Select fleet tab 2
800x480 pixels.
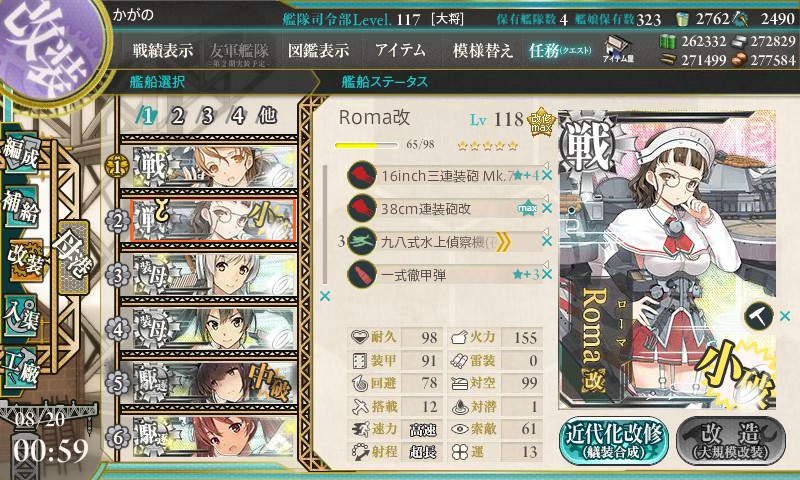click(x=177, y=116)
